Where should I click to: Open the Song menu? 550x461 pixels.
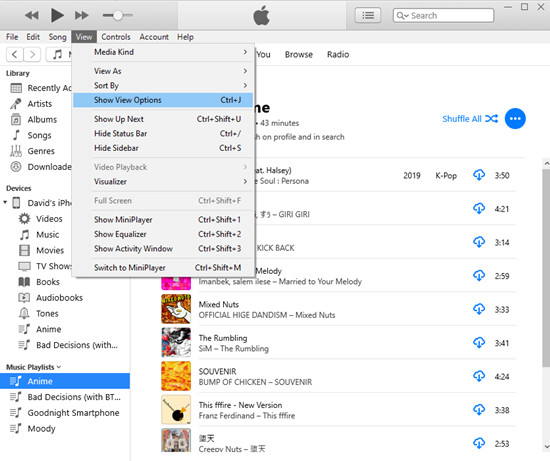(x=57, y=37)
